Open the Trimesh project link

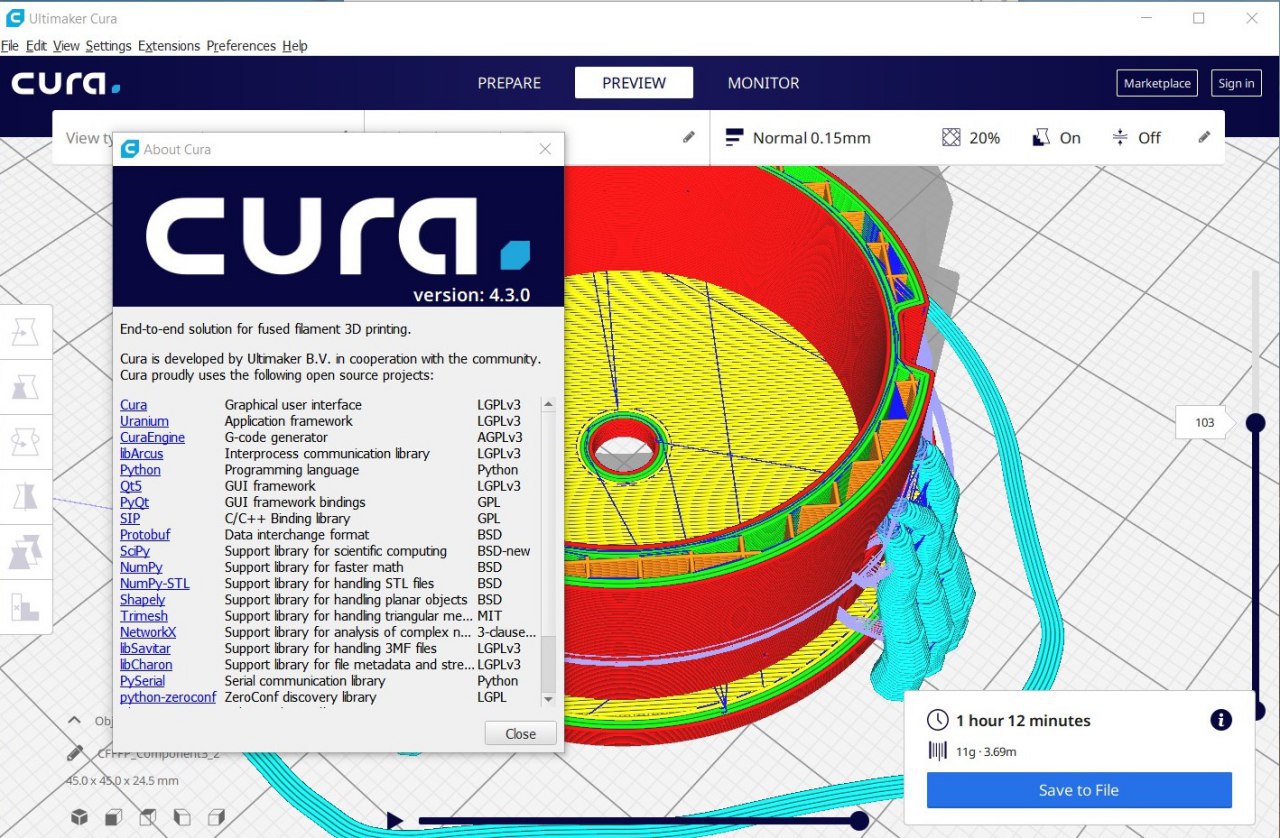[x=144, y=616]
